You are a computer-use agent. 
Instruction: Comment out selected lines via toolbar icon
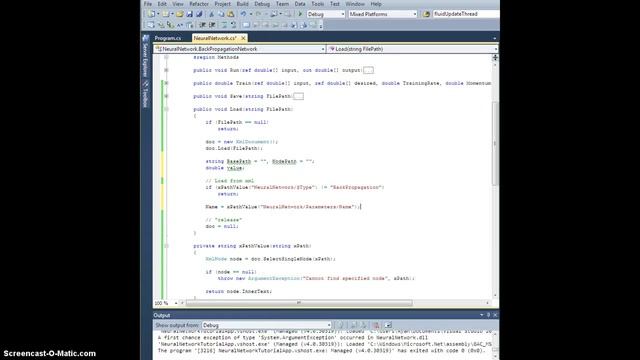[x=224, y=25]
